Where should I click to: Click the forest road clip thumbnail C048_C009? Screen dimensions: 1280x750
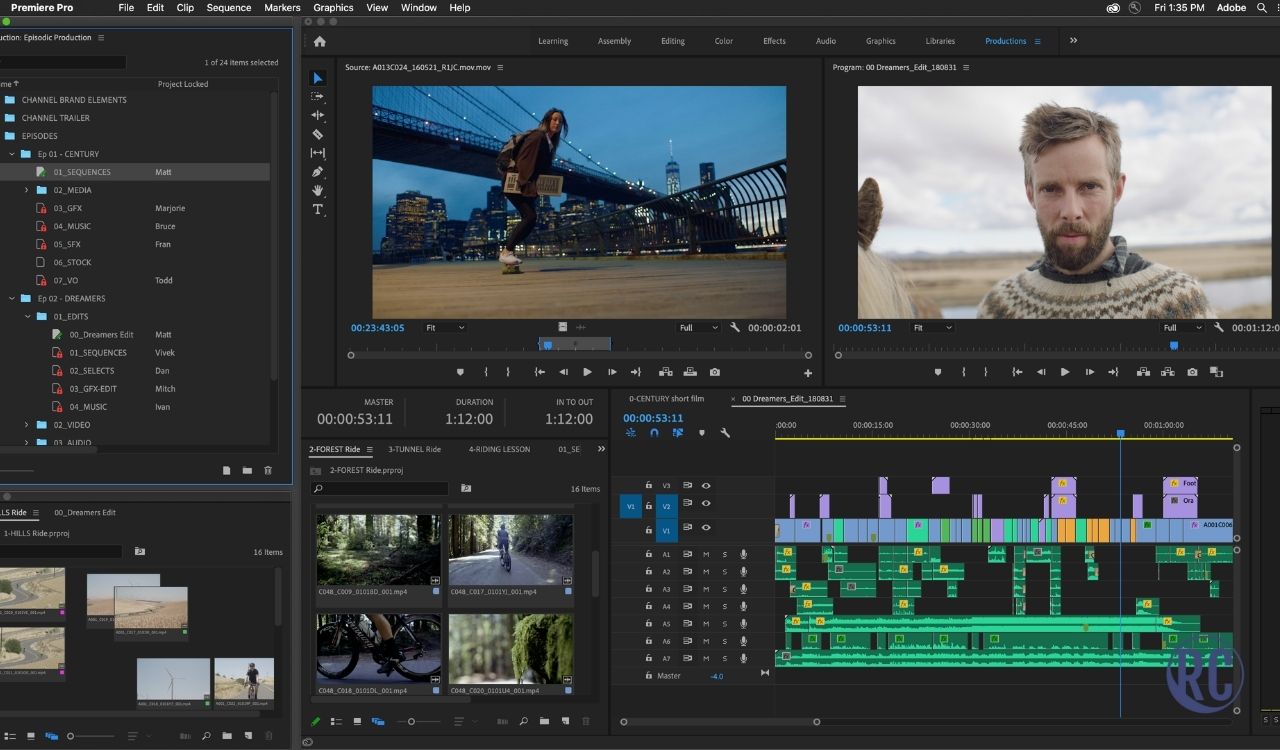[x=379, y=550]
